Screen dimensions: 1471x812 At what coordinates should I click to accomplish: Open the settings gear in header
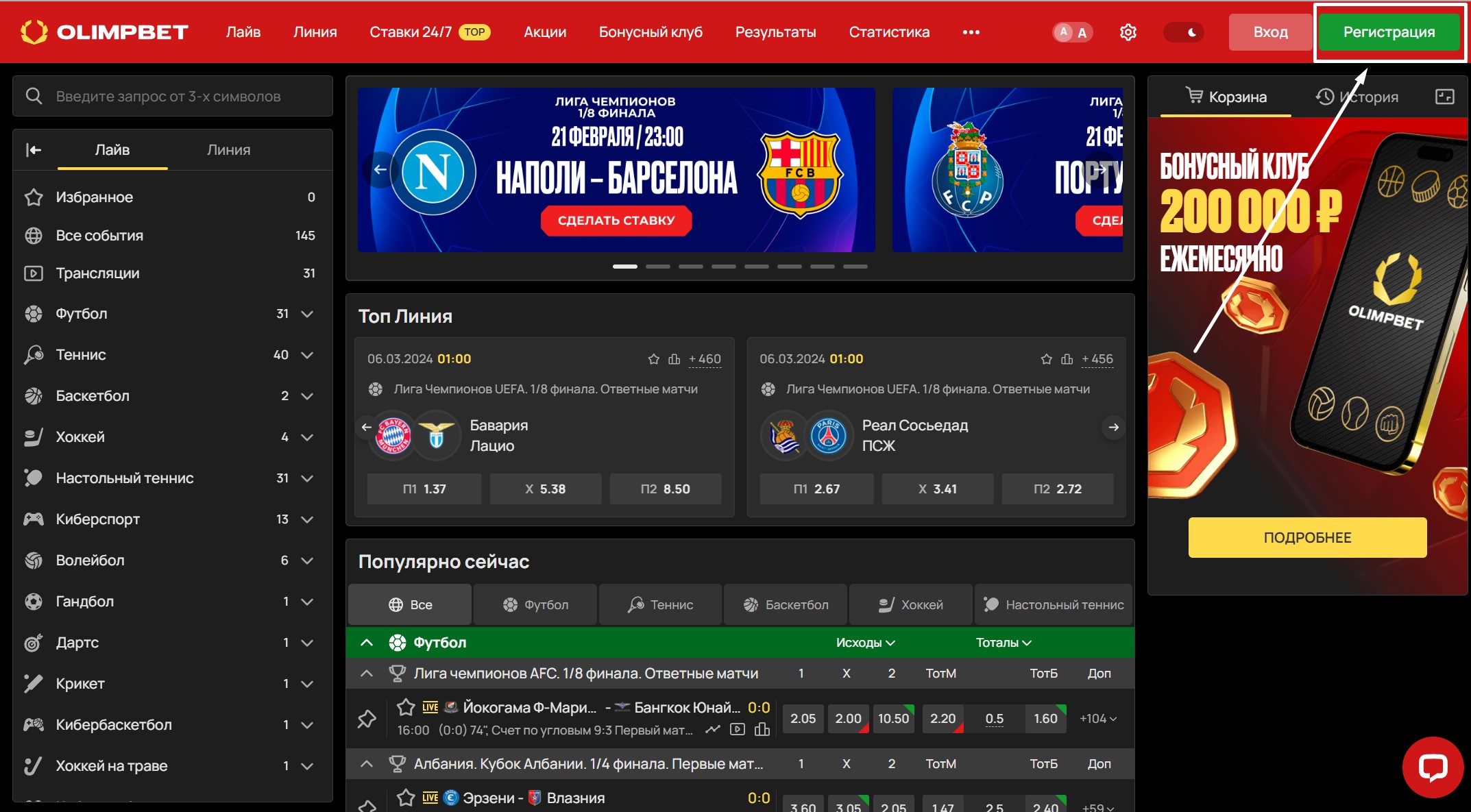pos(1128,32)
